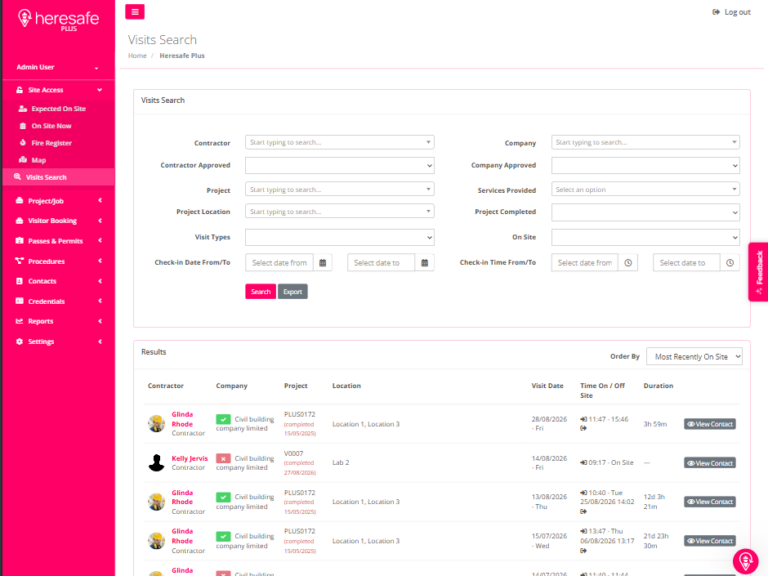The width and height of the screenshot is (768, 576).
Task: Click heresafe floating help icon
Action: (745, 561)
